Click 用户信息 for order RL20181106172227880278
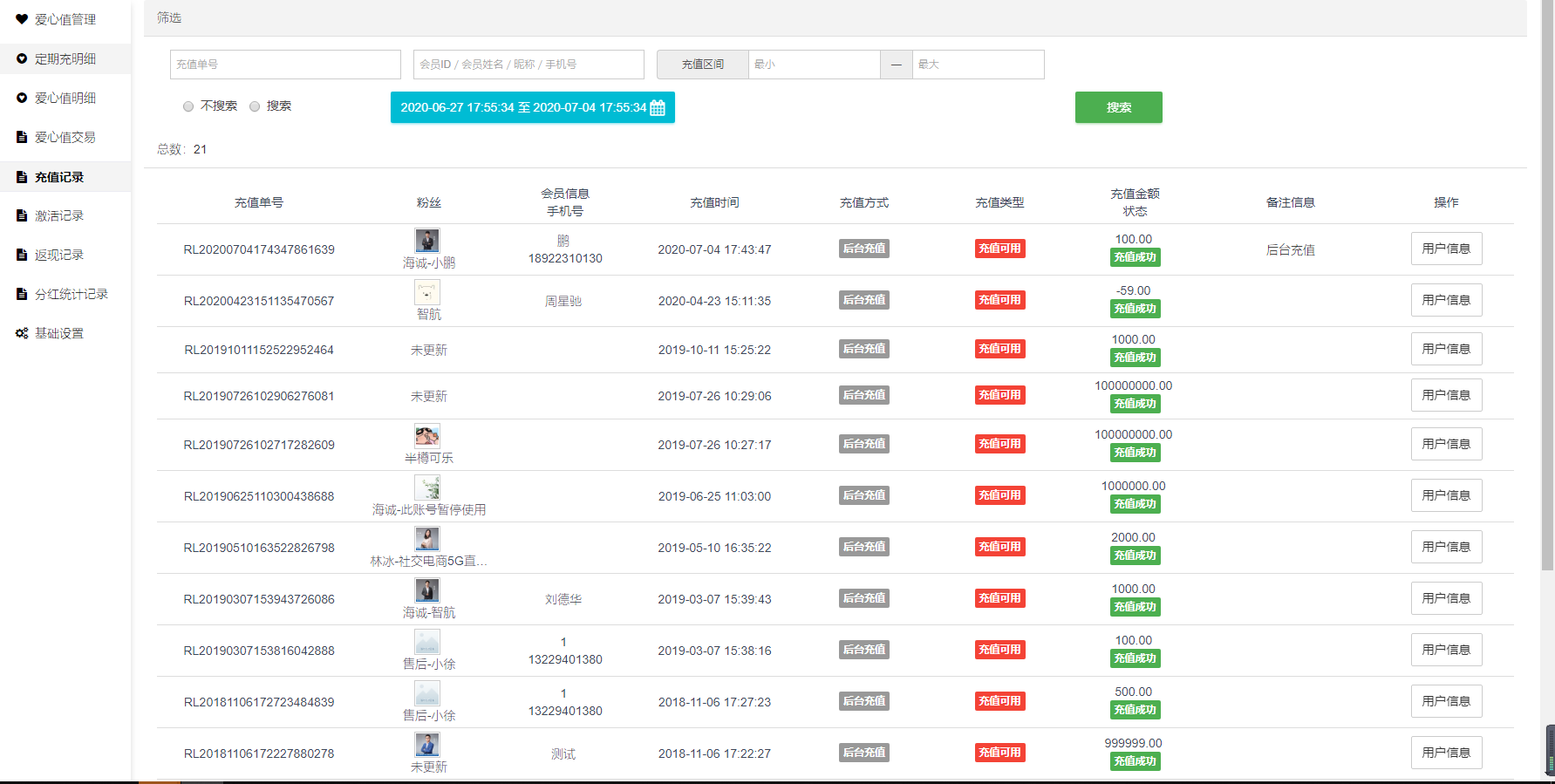1555x784 pixels. [x=1446, y=753]
